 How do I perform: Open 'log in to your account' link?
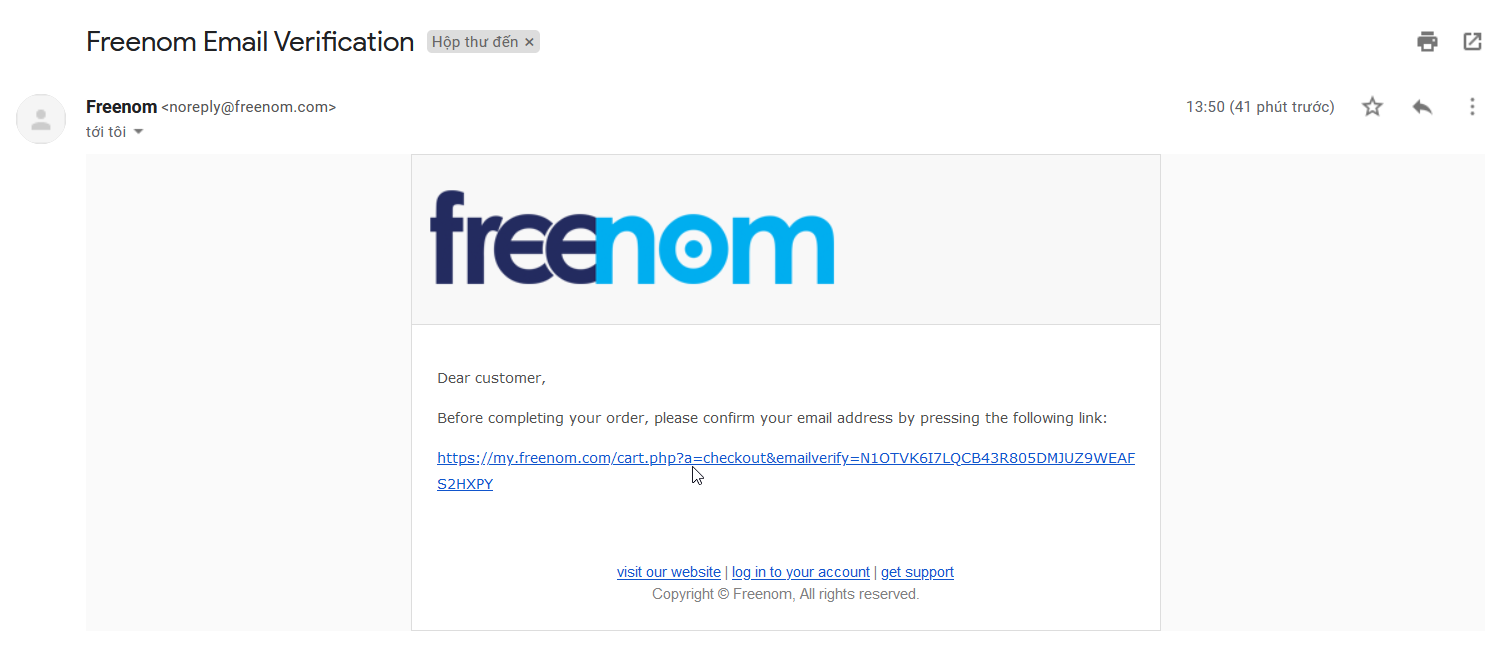[801, 572]
